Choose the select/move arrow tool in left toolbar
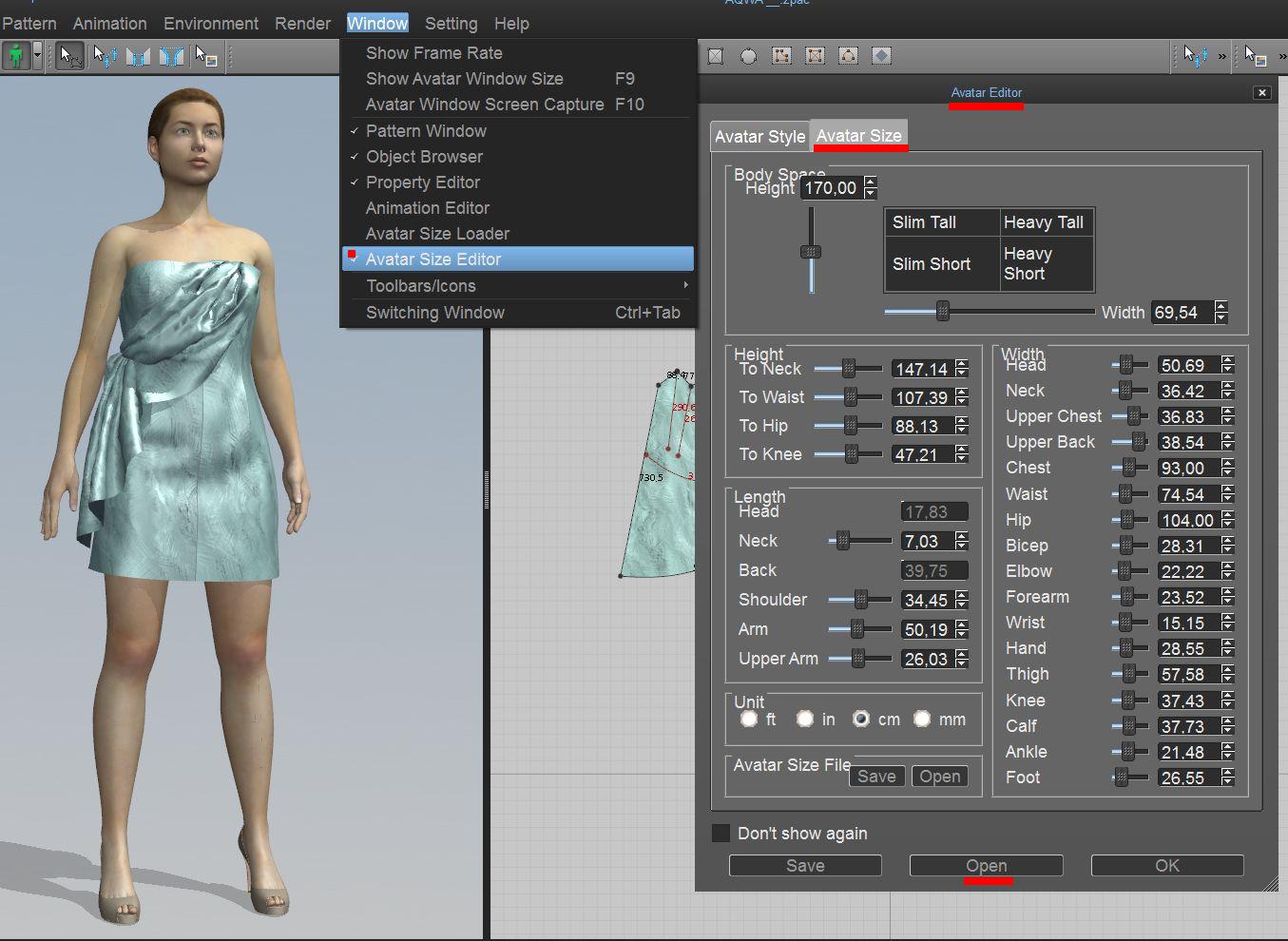This screenshot has height=941, width=1288. [x=69, y=57]
